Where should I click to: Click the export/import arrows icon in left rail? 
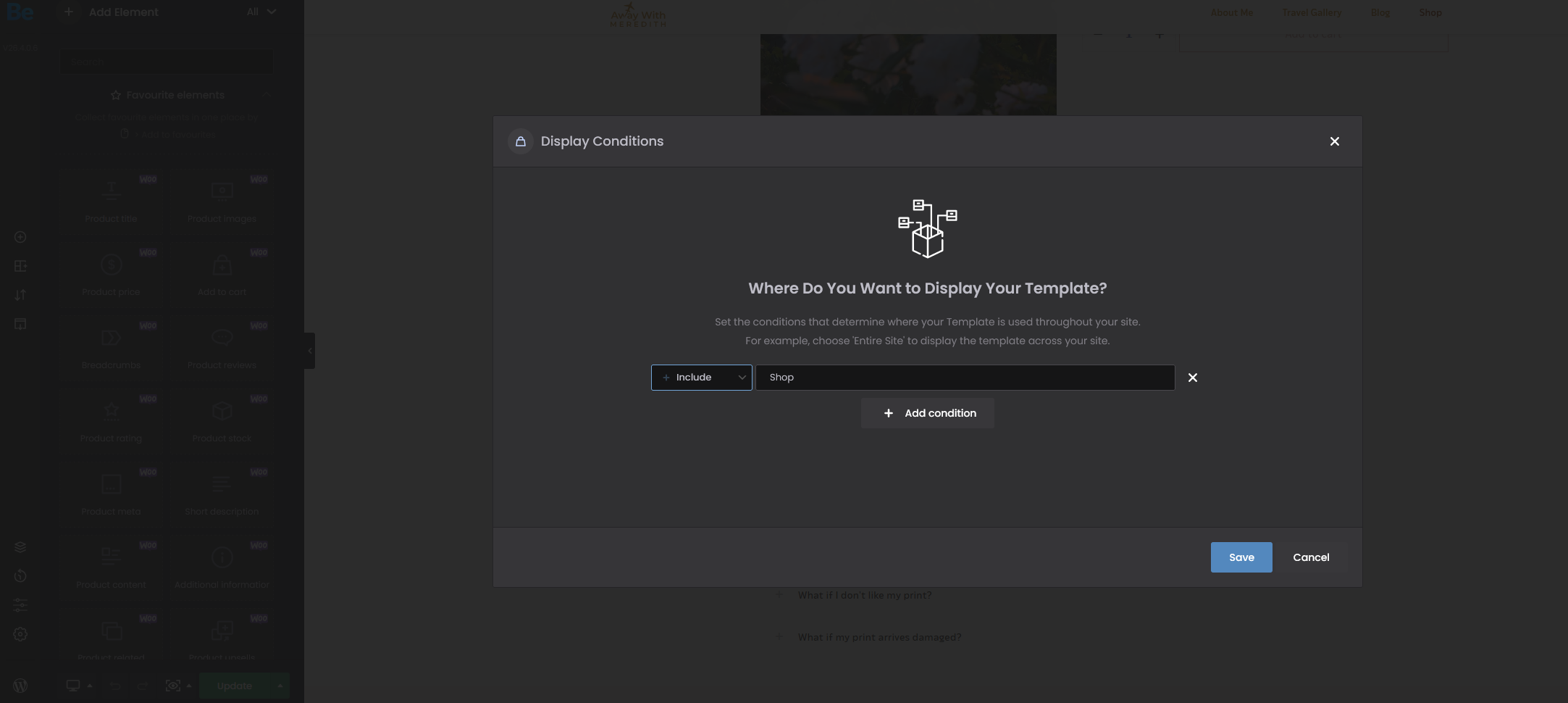coord(20,295)
